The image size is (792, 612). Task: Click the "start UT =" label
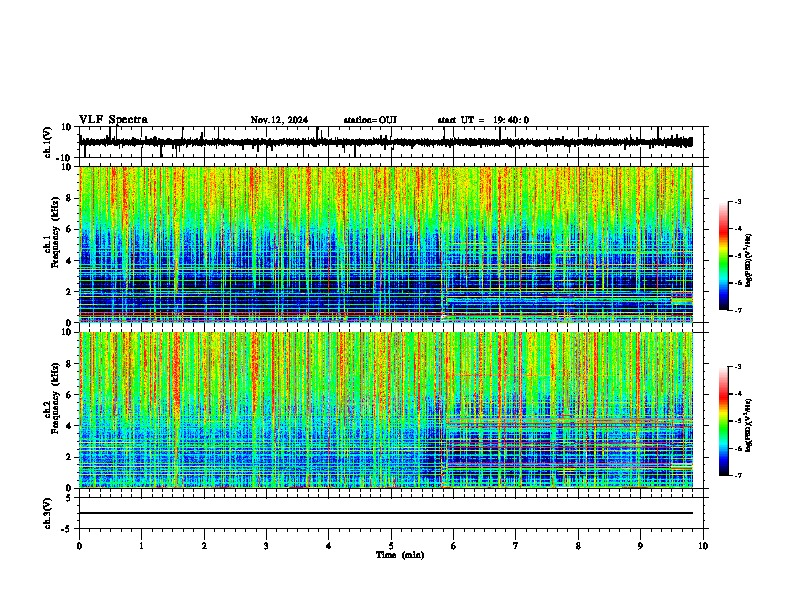tap(461, 120)
